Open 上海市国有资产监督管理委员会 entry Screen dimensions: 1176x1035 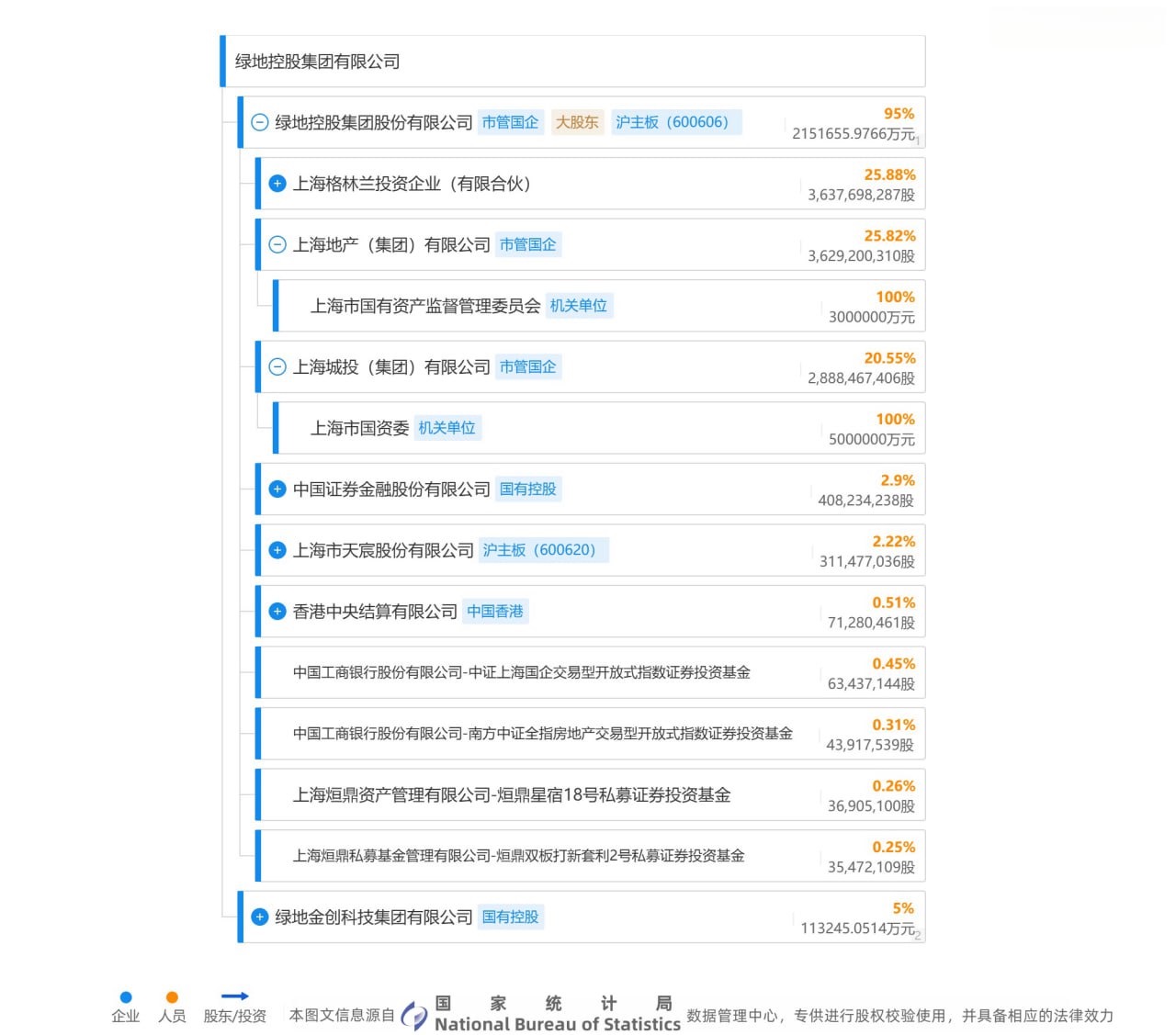(x=425, y=306)
